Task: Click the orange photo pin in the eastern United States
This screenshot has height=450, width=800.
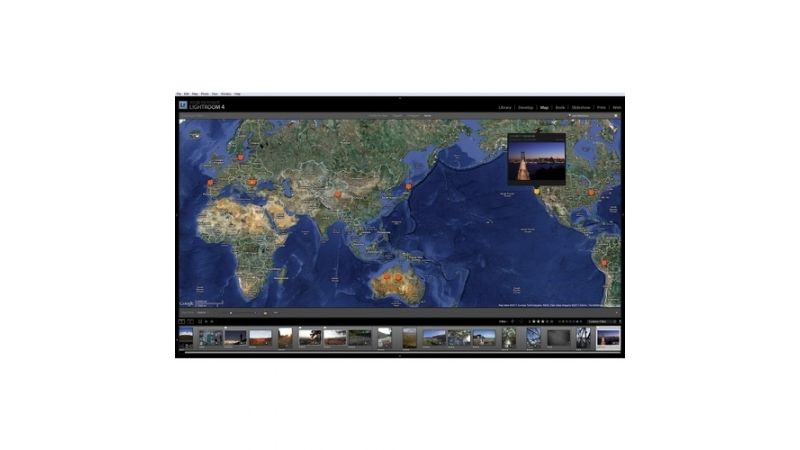Action: (591, 191)
